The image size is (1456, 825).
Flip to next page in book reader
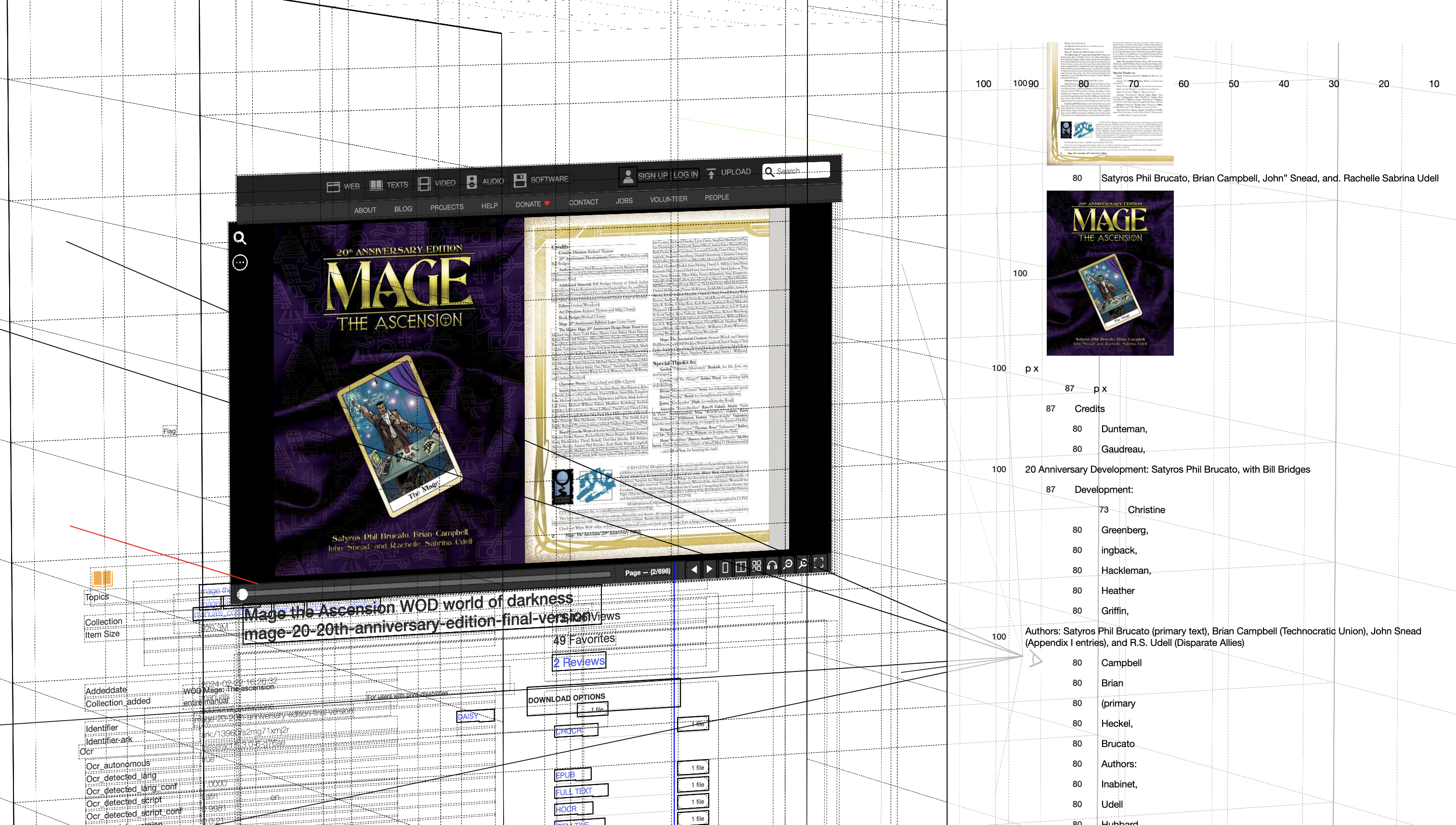(709, 568)
